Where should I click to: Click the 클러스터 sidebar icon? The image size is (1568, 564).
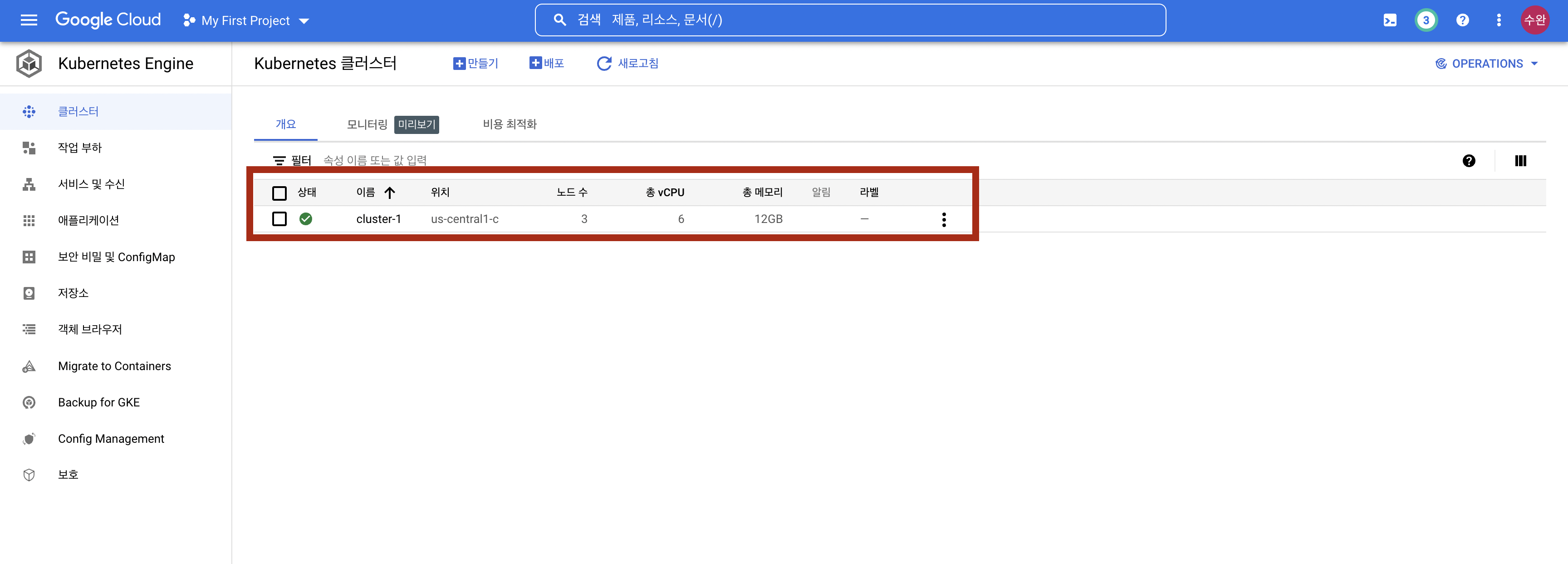click(x=29, y=111)
